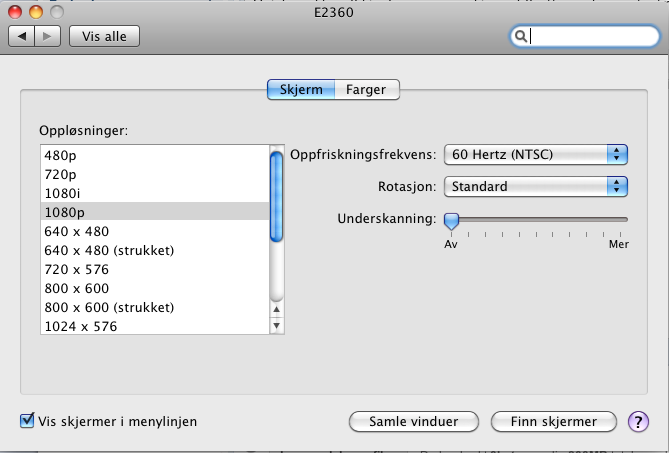Click the resolution list scroll down arrow
669x453 pixels.
coord(276,325)
